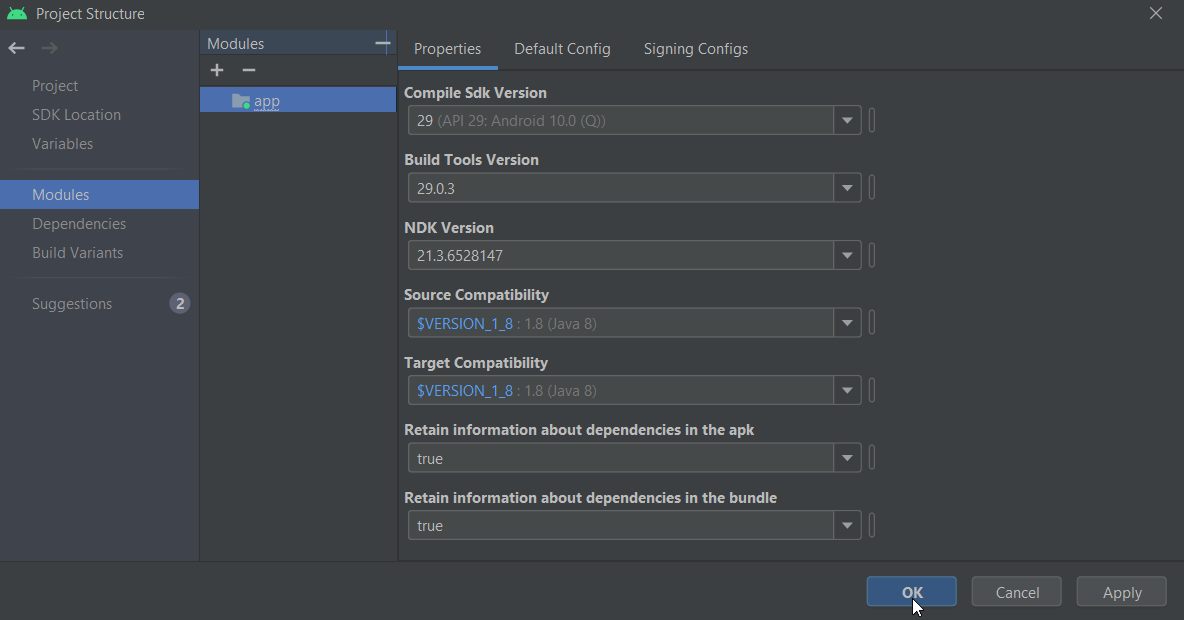This screenshot has height=620, width=1184.
Task: Add a new module with plus icon
Action: click(x=217, y=70)
